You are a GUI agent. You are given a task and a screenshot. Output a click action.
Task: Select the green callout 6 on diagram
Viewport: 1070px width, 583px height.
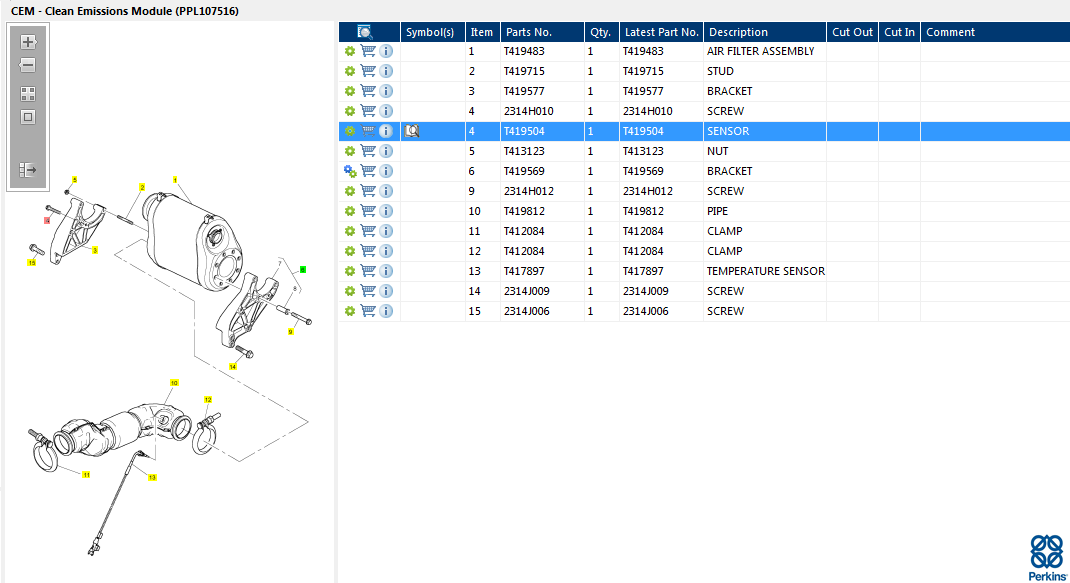tap(303, 270)
